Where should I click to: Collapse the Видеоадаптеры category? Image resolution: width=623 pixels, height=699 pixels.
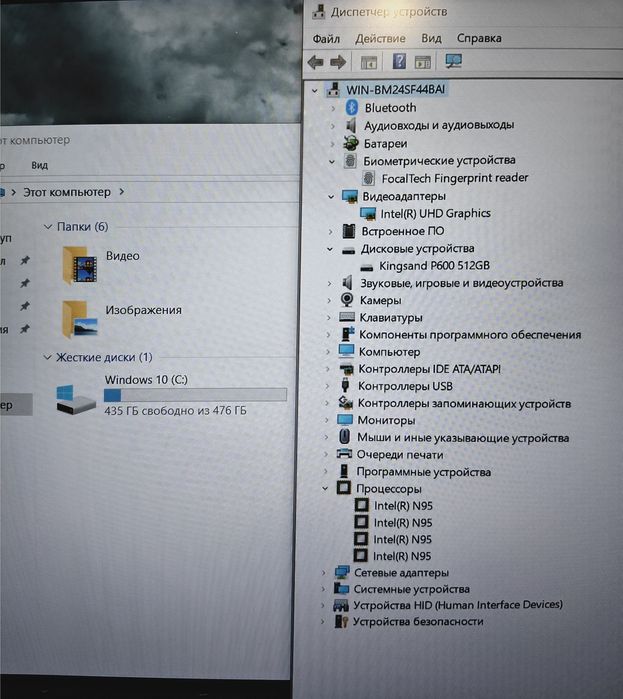[331, 197]
